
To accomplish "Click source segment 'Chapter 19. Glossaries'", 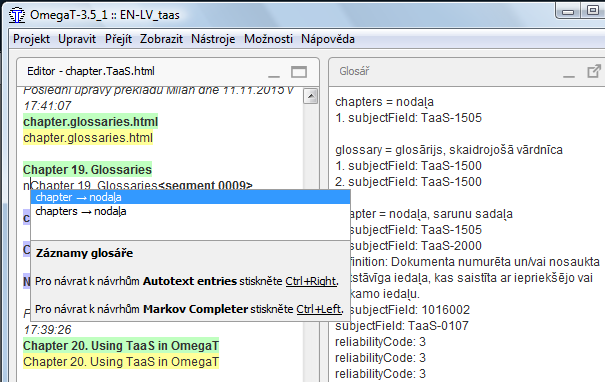I will 87,170.
